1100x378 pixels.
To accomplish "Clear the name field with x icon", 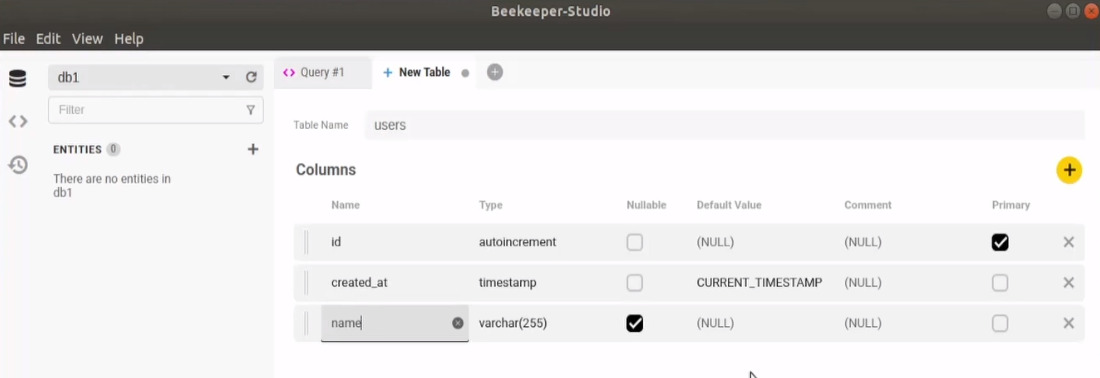I will click(x=457, y=323).
